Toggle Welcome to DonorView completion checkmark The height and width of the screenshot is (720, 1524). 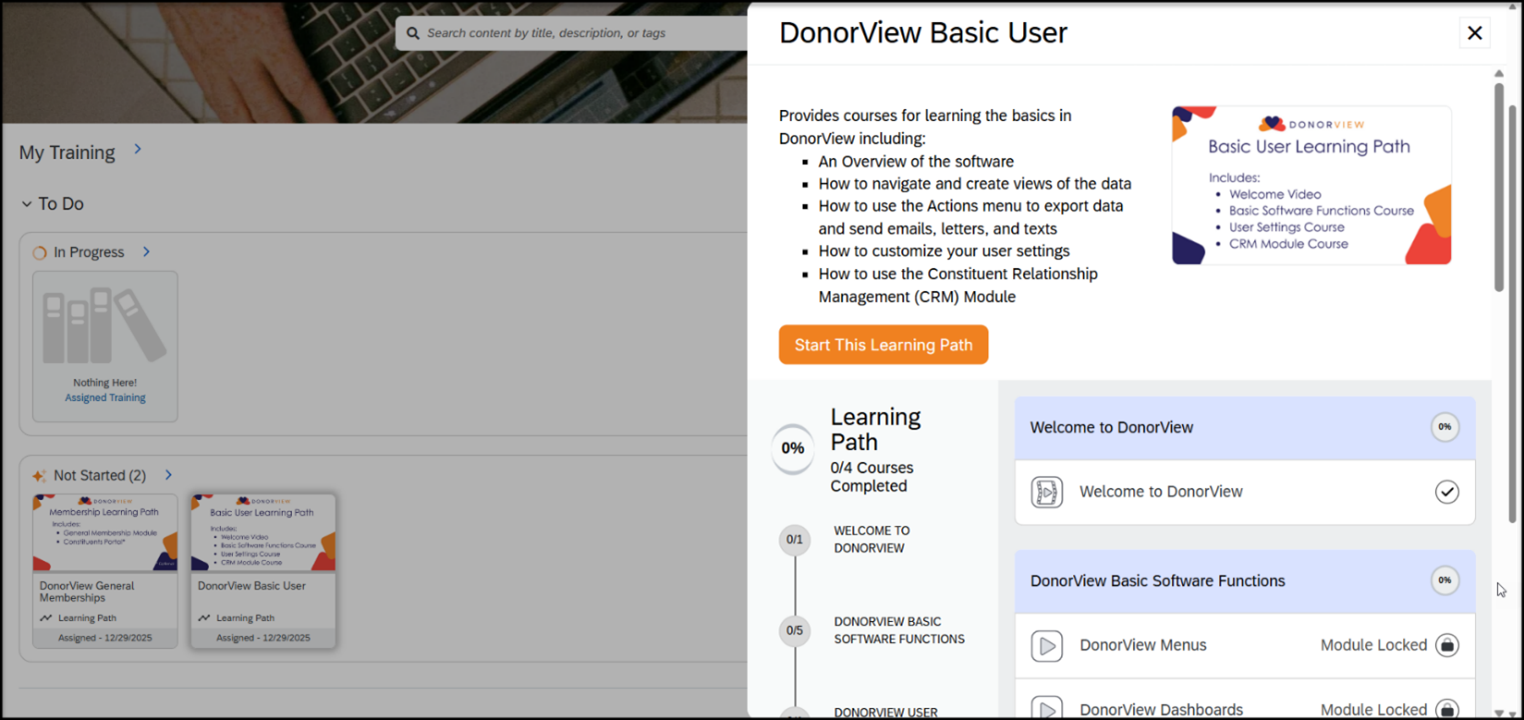click(1446, 492)
